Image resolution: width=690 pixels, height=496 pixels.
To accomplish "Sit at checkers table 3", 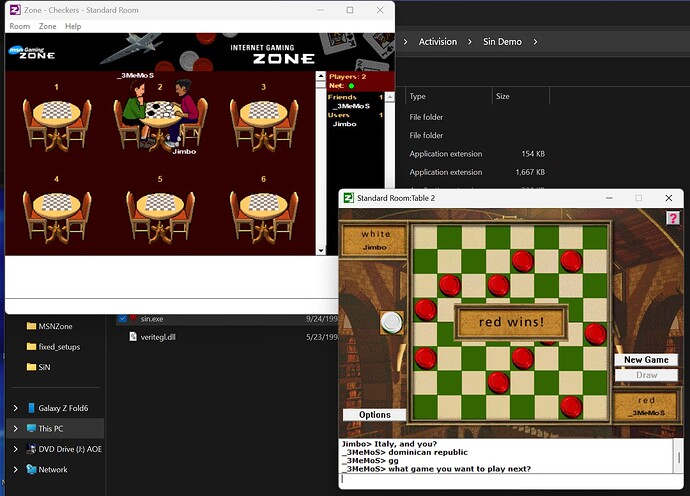I will point(264,123).
